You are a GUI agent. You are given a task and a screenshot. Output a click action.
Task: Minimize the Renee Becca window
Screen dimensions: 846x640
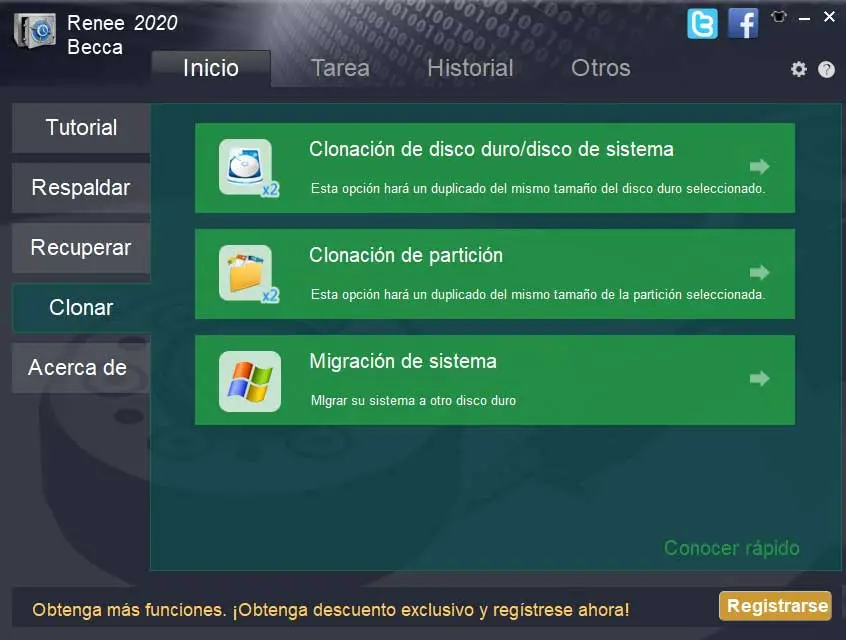point(804,18)
